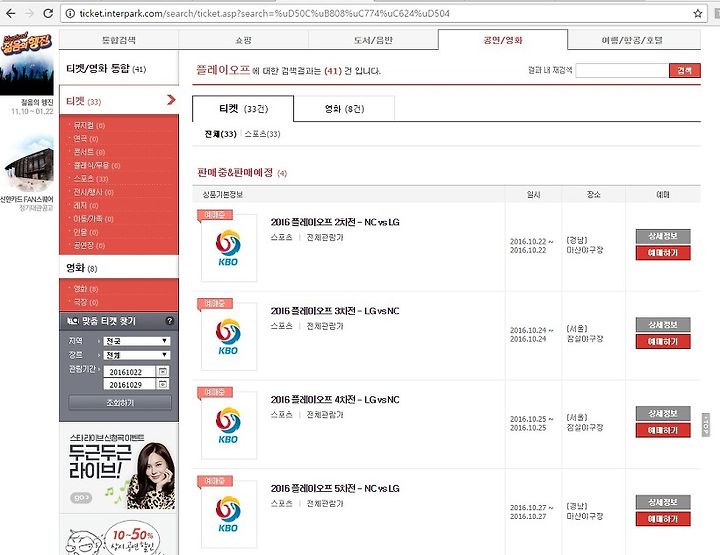Select 전시/행사 (0) in the sidebar
Screen dimensions: 720x555
(x=93, y=192)
